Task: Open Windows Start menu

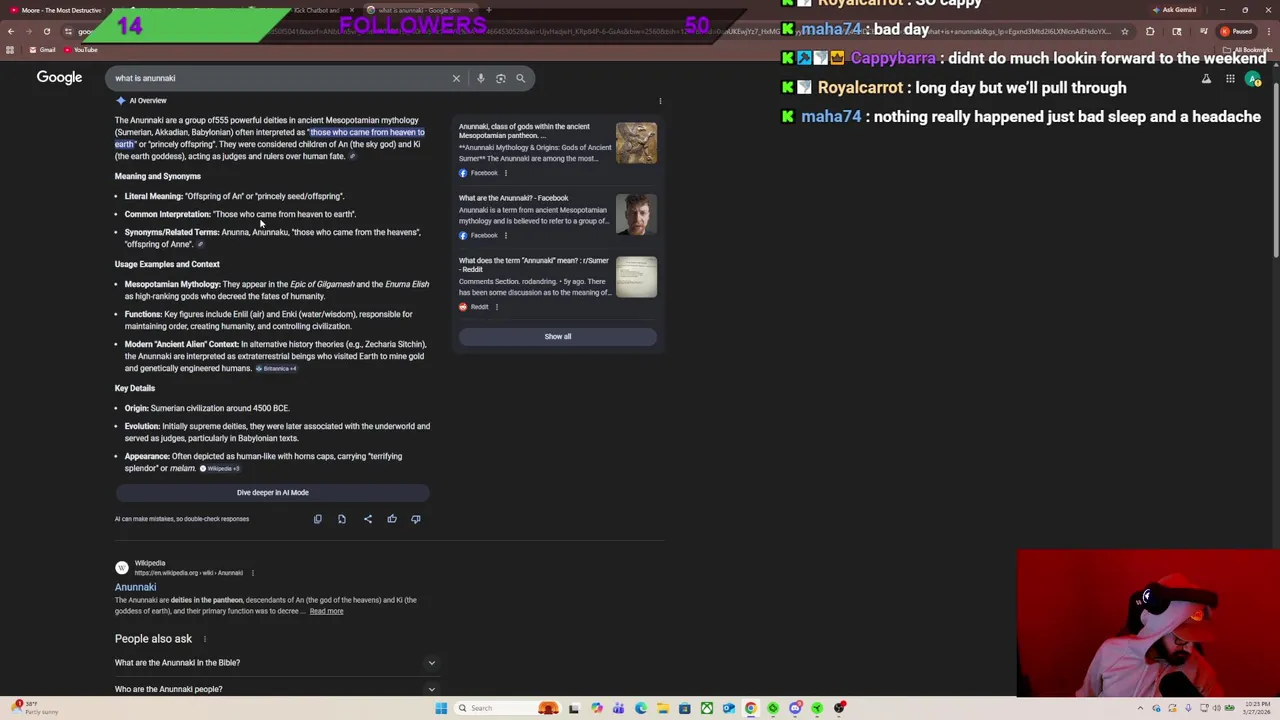Action: (x=441, y=708)
